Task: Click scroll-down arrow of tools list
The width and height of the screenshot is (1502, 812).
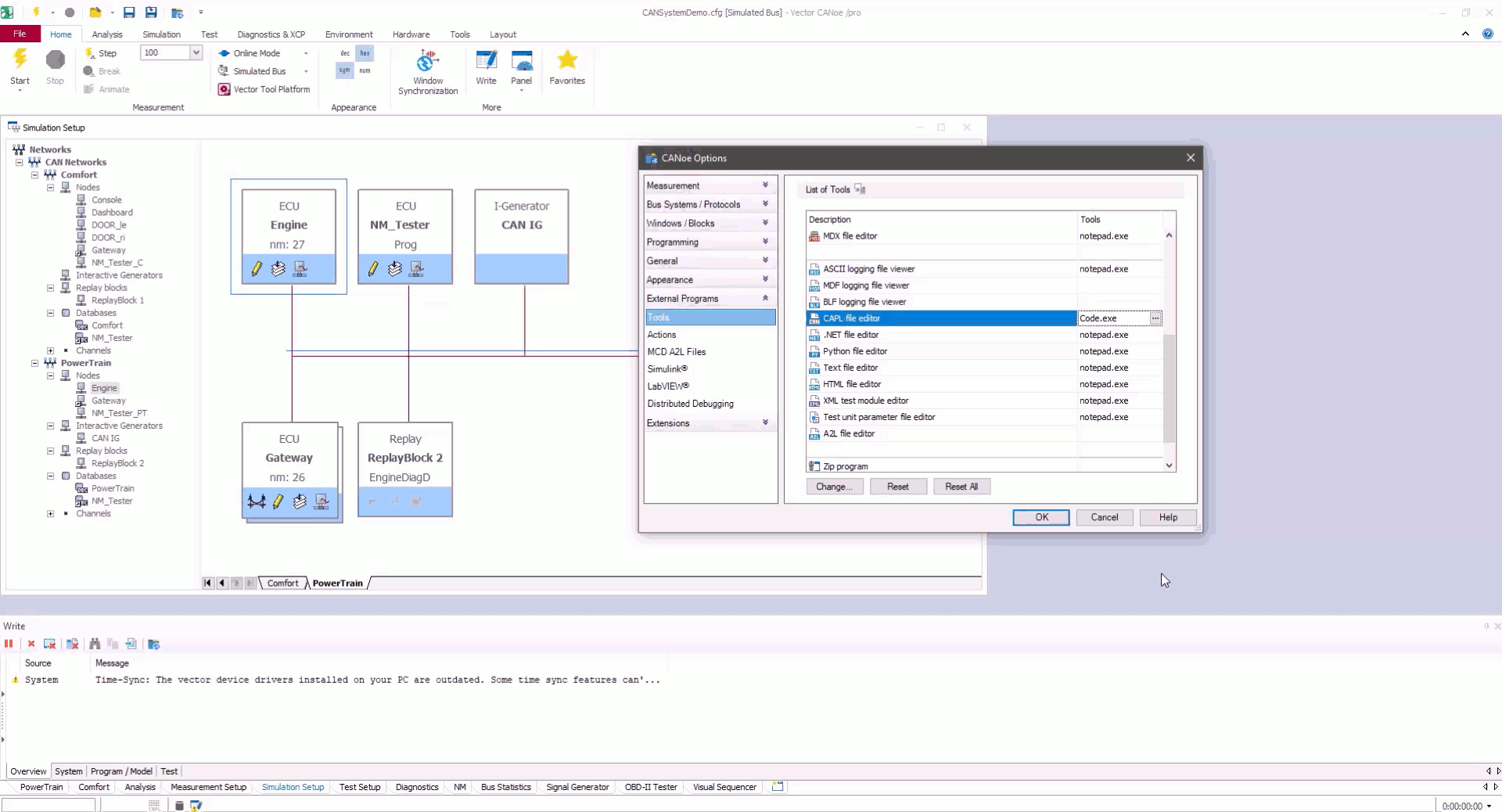Action: [x=1169, y=465]
